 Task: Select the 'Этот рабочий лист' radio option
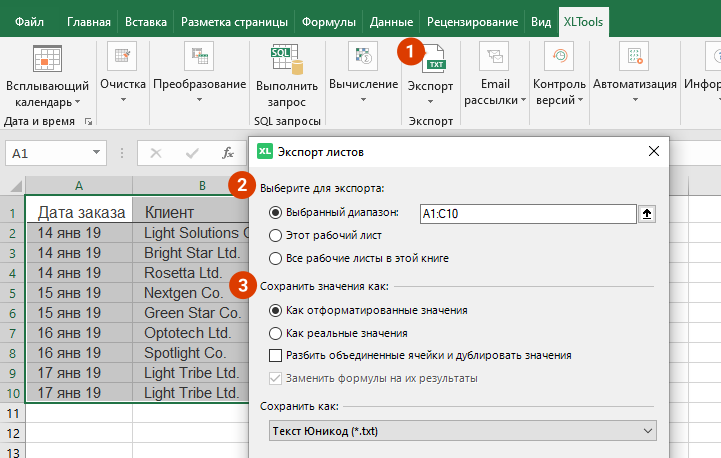[x=276, y=235]
